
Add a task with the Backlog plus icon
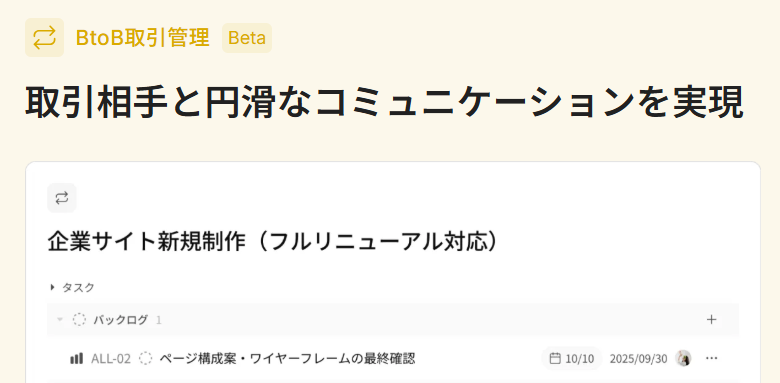(x=711, y=319)
